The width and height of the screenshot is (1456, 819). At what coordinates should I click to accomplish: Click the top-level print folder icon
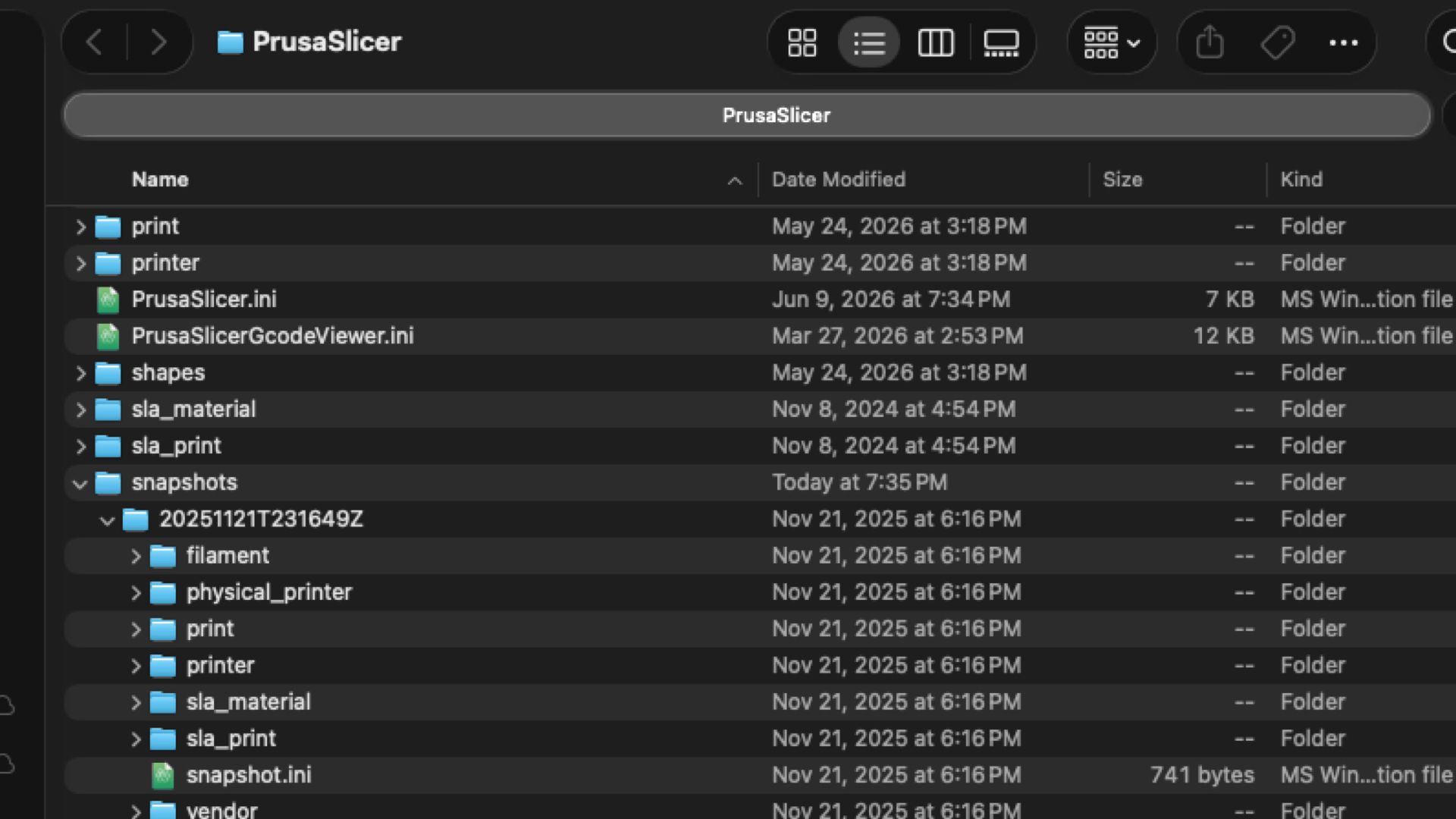click(108, 227)
